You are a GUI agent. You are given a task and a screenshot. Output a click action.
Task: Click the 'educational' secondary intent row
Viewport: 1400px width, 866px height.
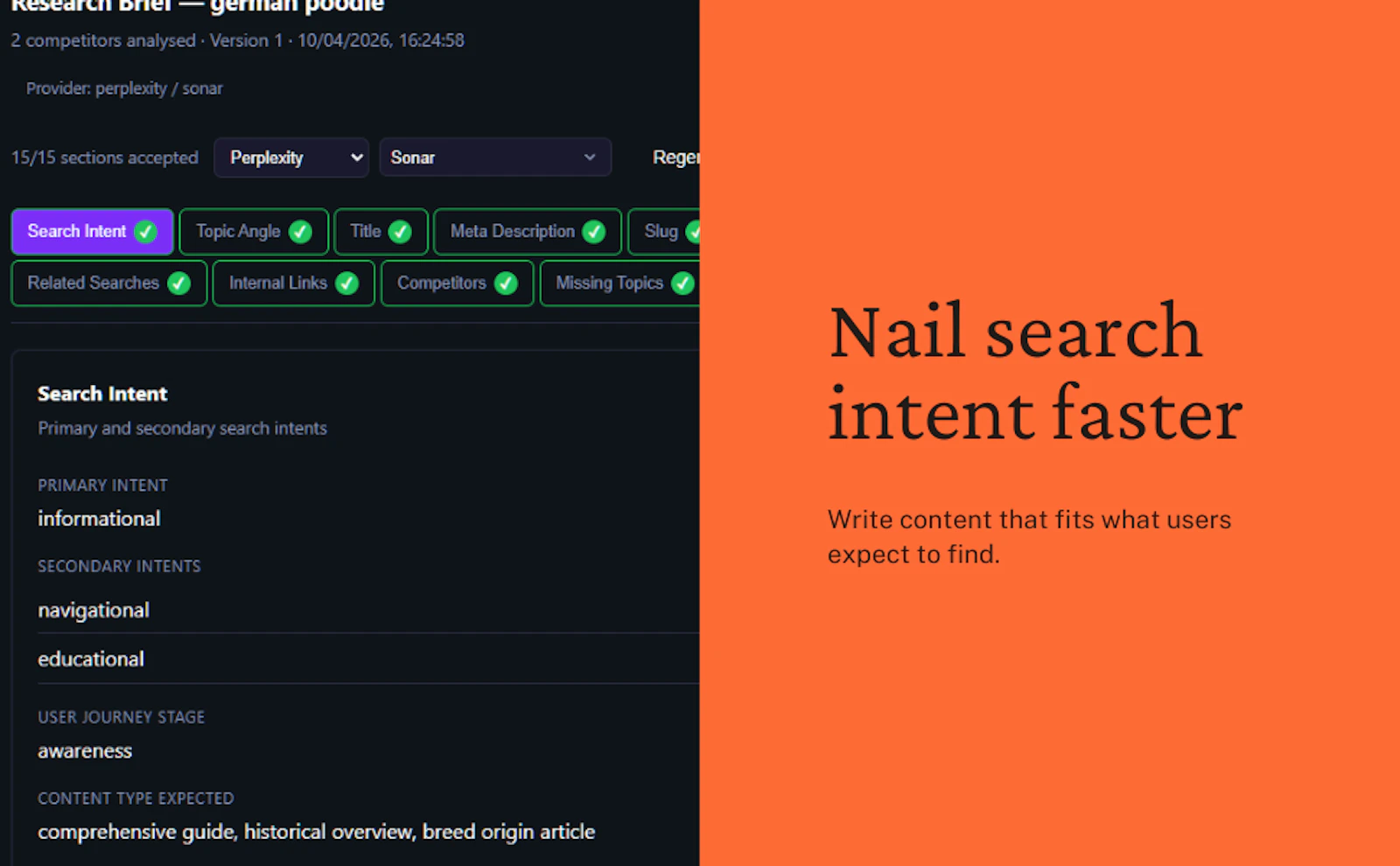coord(367,659)
